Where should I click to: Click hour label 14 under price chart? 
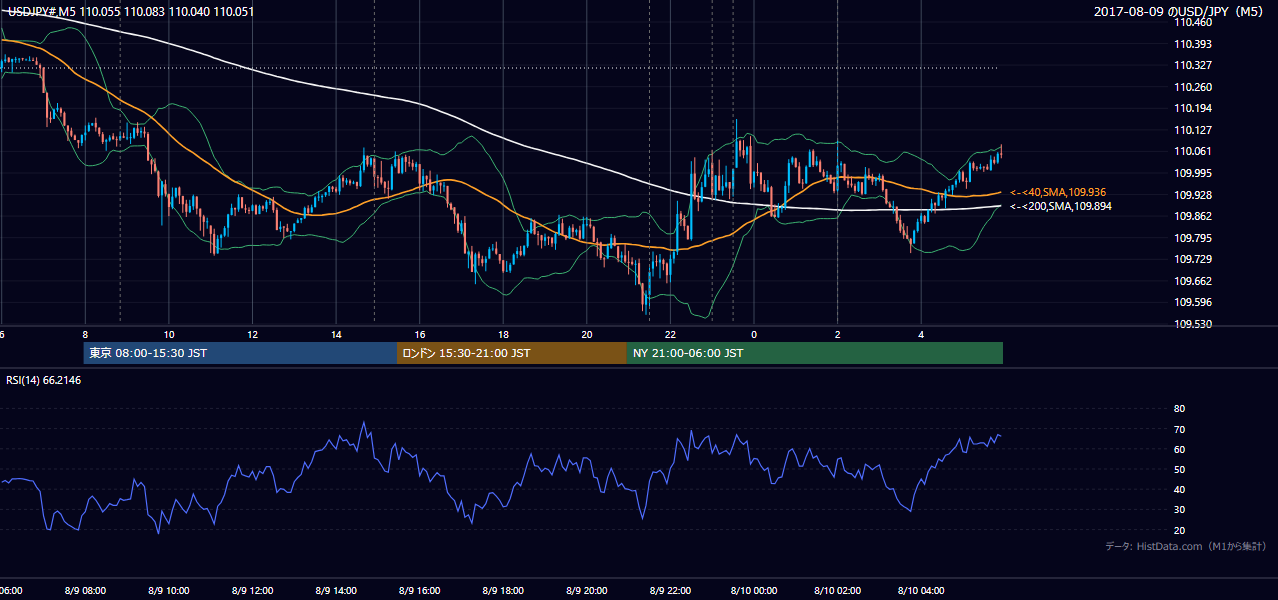pos(336,334)
